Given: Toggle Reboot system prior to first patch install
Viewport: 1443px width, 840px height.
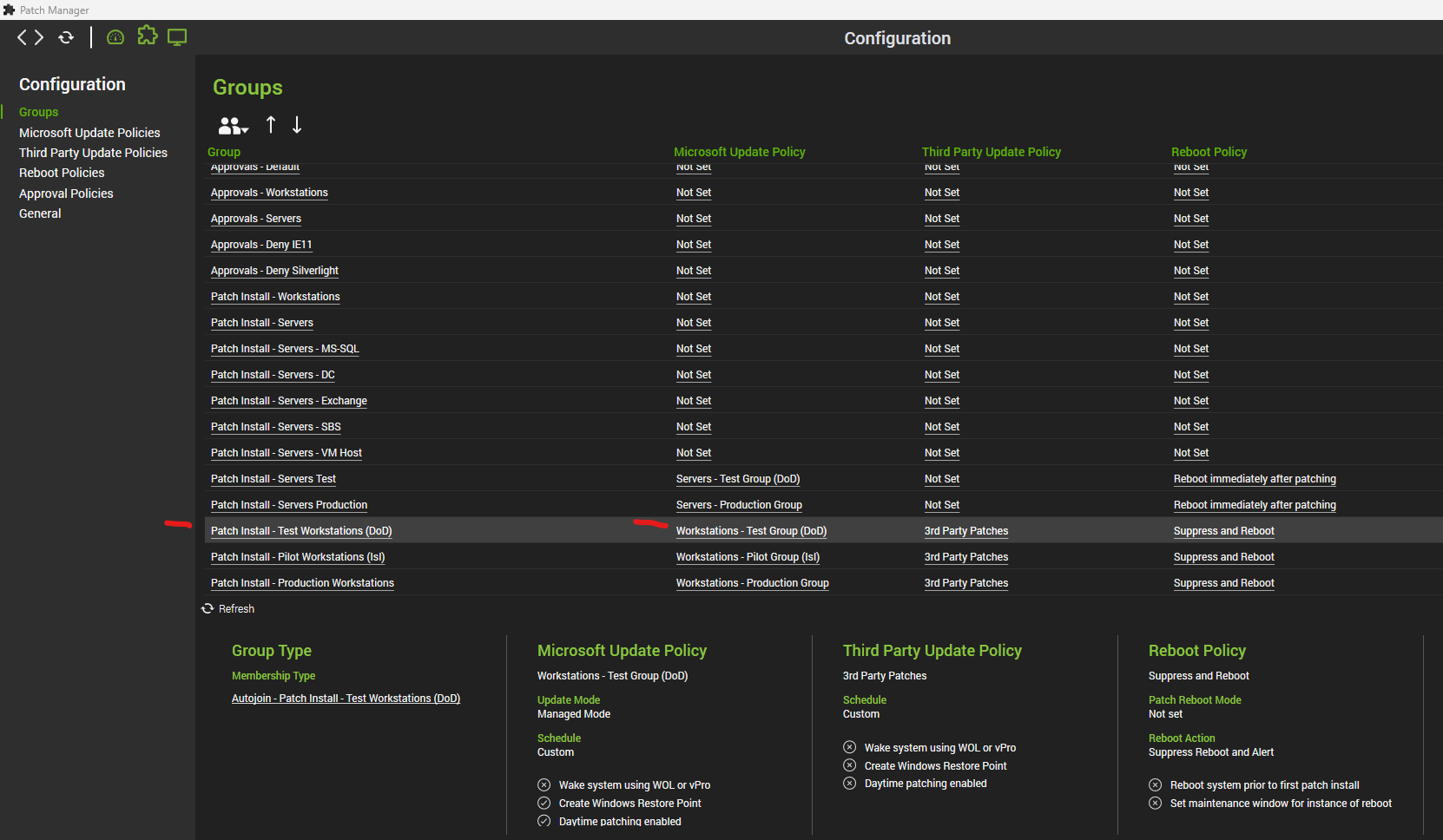Looking at the screenshot, I should click(1156, 785).
